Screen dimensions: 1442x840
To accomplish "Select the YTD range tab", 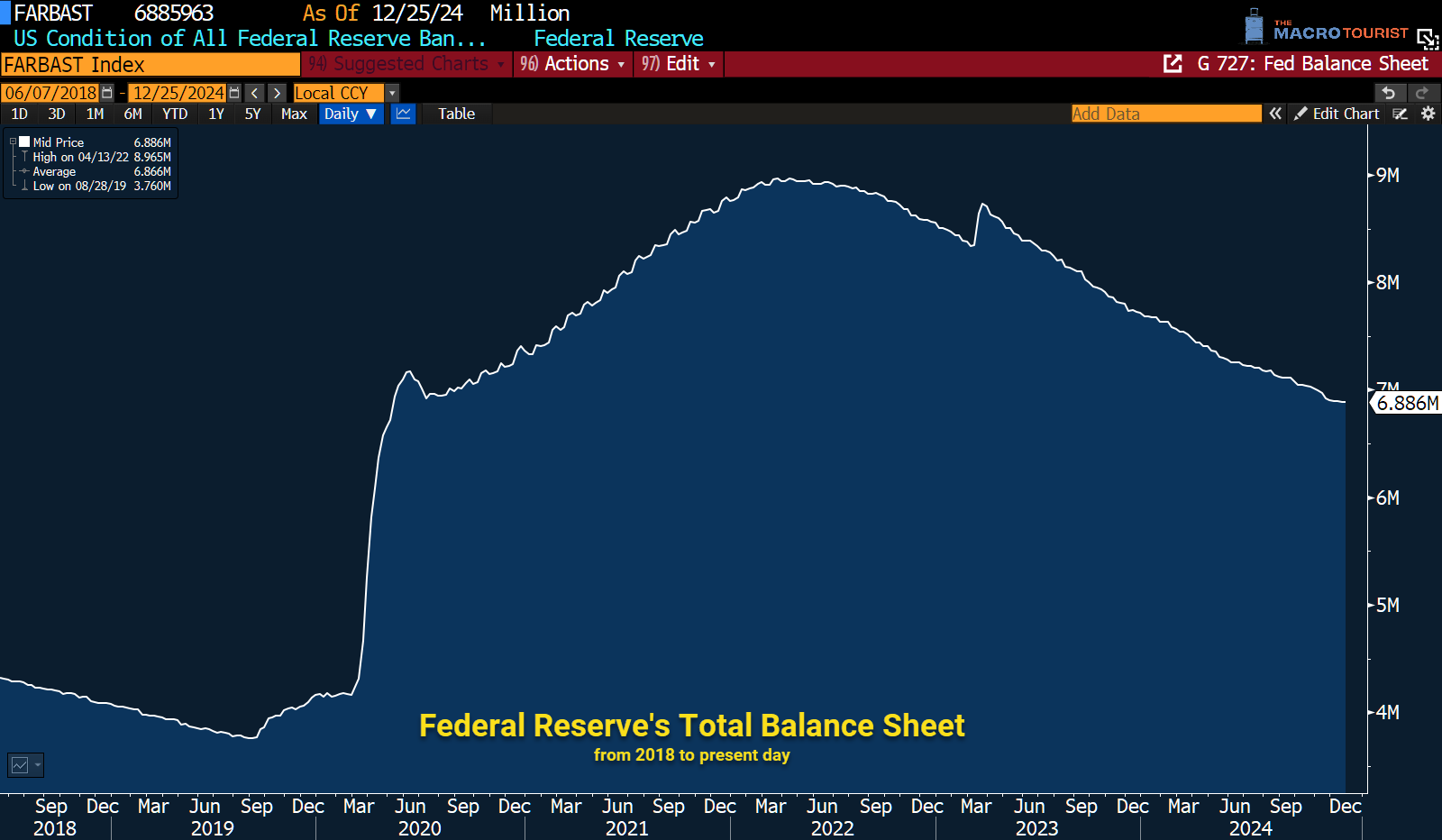I will click(x=175, y=114).
